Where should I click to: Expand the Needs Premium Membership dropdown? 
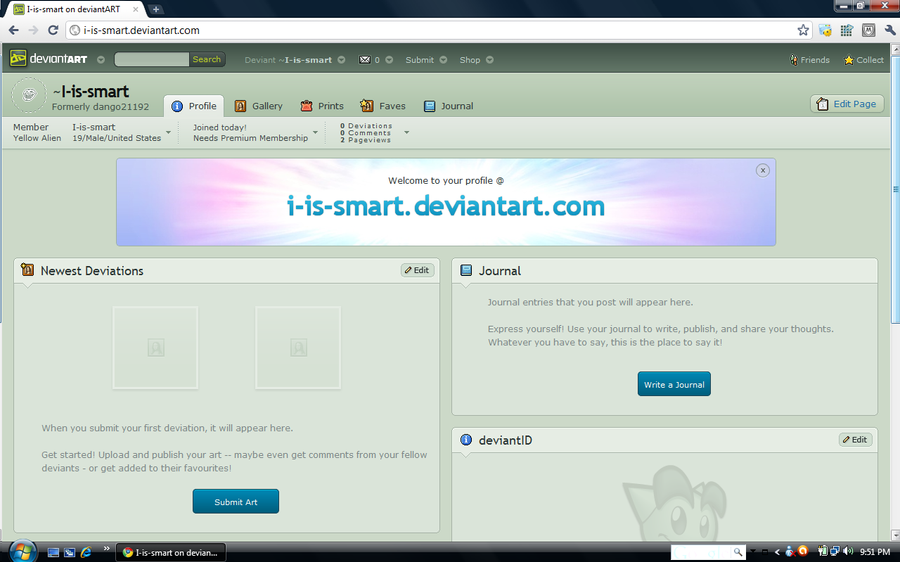pyautogui.click(x=315, y=133)
